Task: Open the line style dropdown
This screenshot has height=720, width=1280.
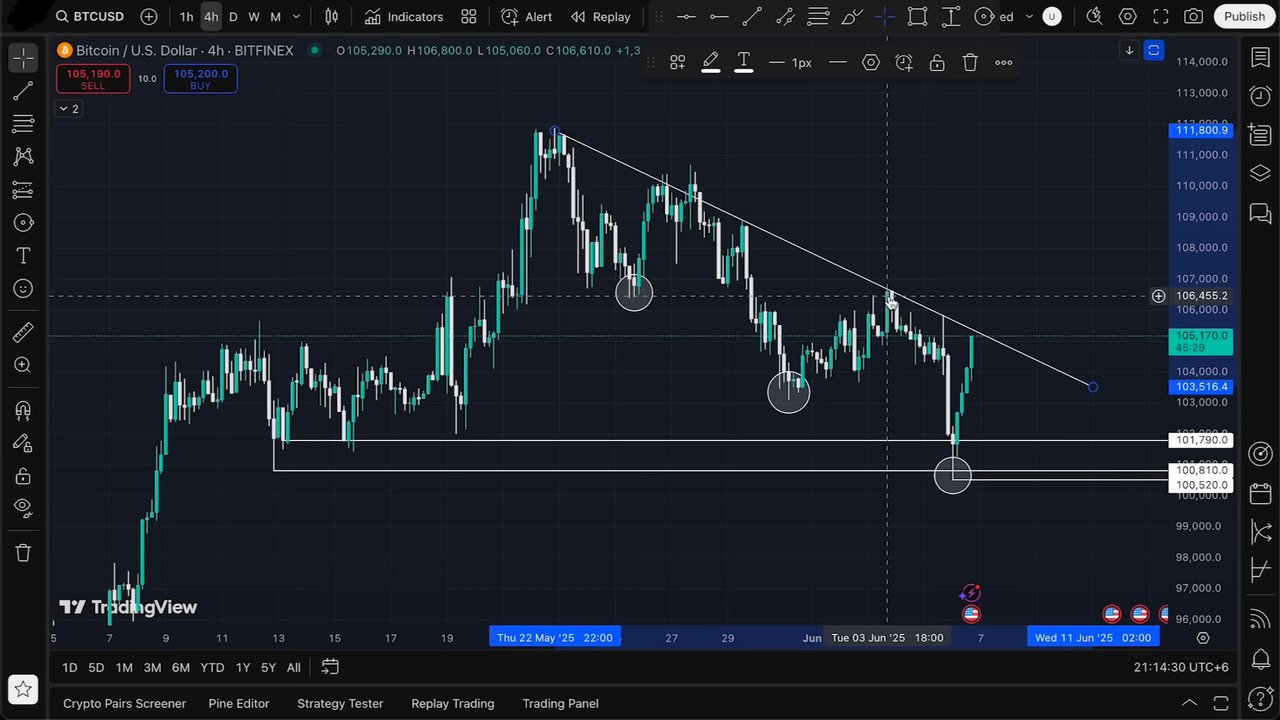Action: click(x=838, y=62)
